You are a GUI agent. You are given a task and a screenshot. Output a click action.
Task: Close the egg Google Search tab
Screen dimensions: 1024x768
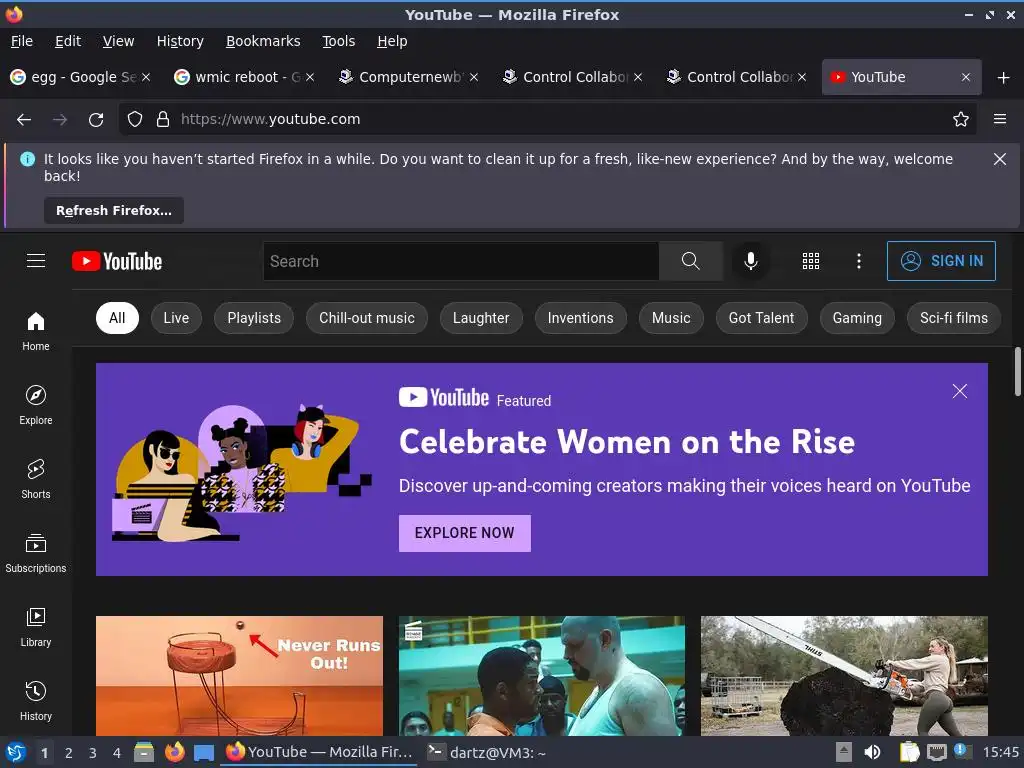click(x=146, y=77)
